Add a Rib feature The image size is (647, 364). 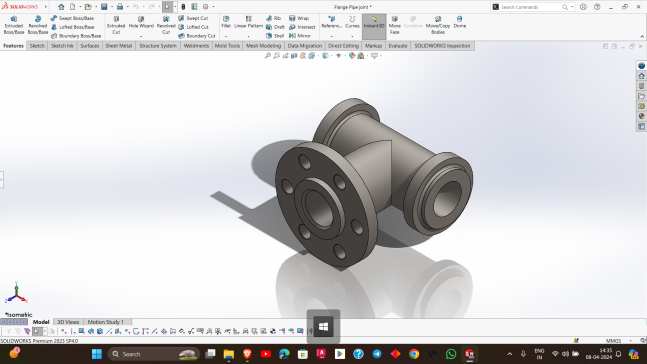(x=274, y=18)
